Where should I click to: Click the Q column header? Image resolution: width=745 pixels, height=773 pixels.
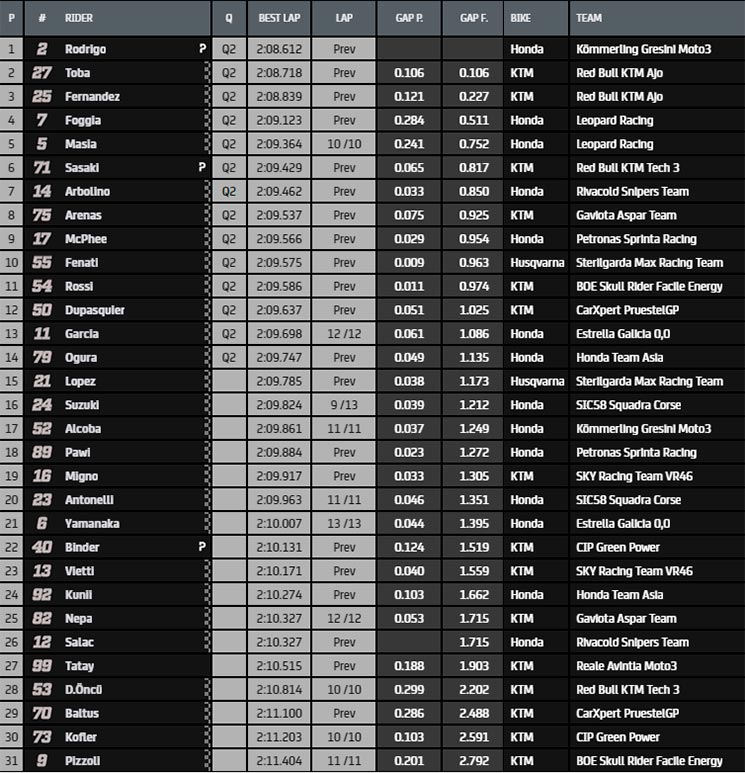click(229, 18)
